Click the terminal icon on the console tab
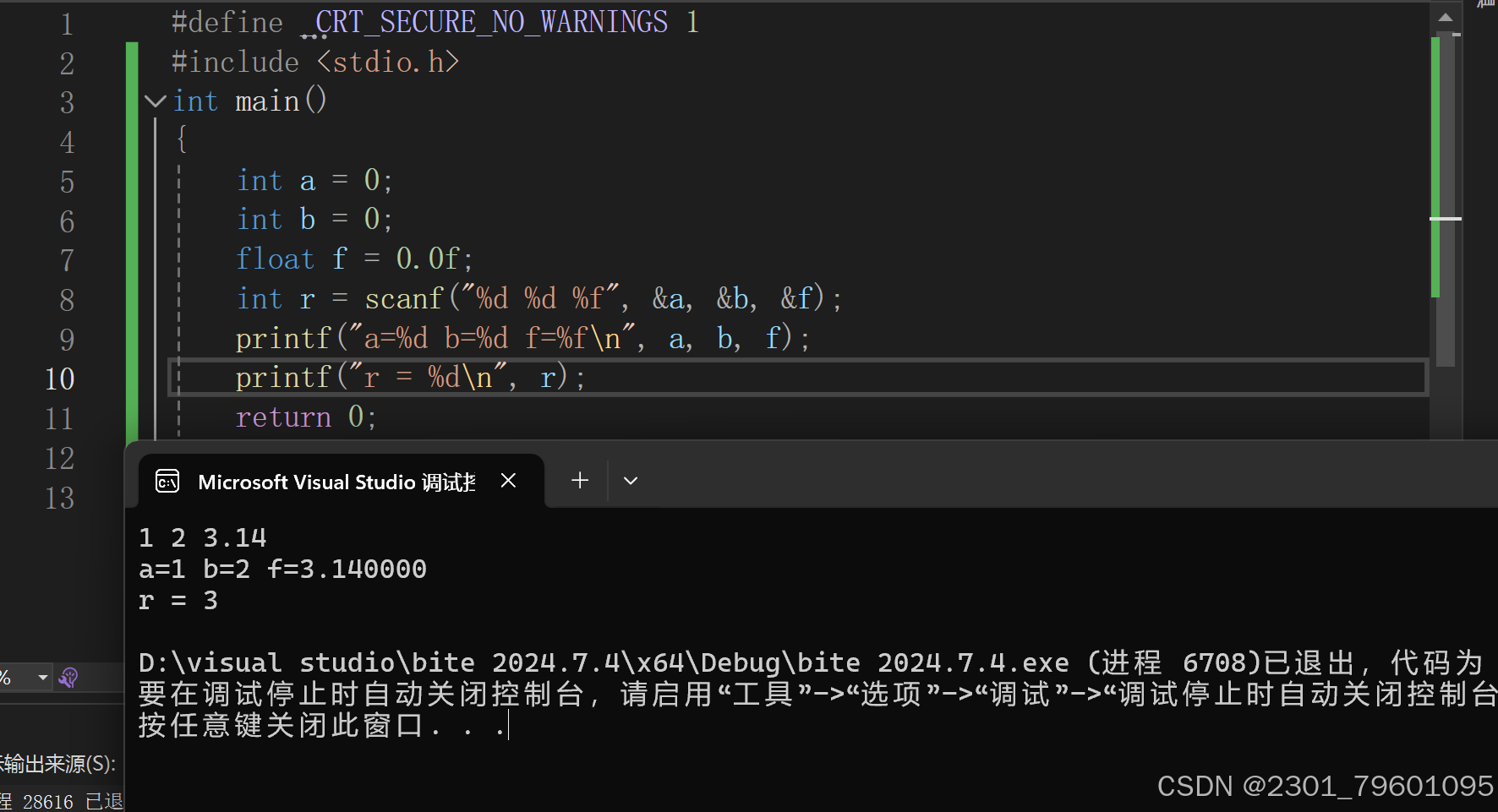Image resolution: width=1498 pixels, height=812 pixels. pos(167,482)
